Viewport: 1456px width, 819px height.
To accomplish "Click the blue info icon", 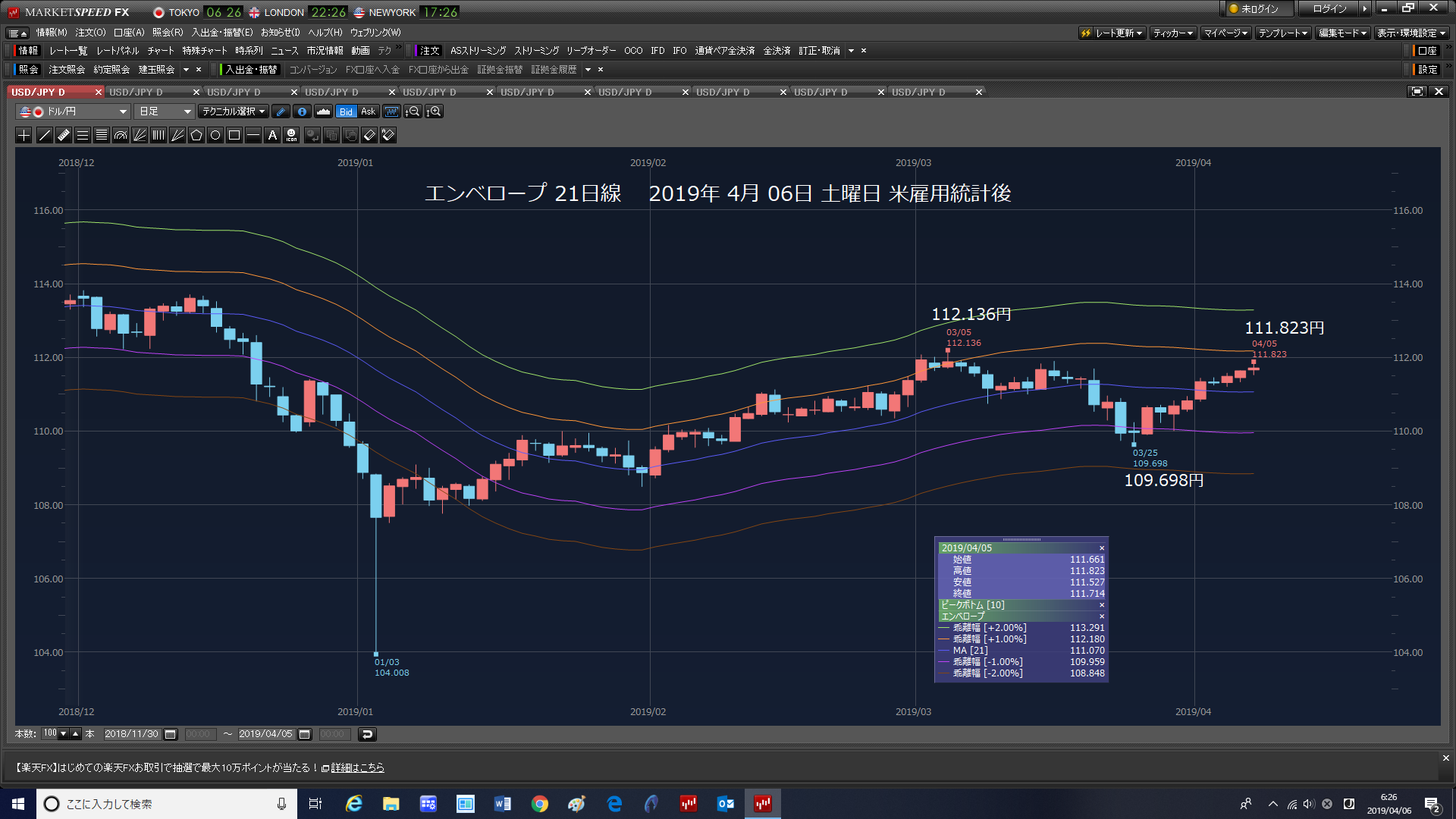I will 302,111.
